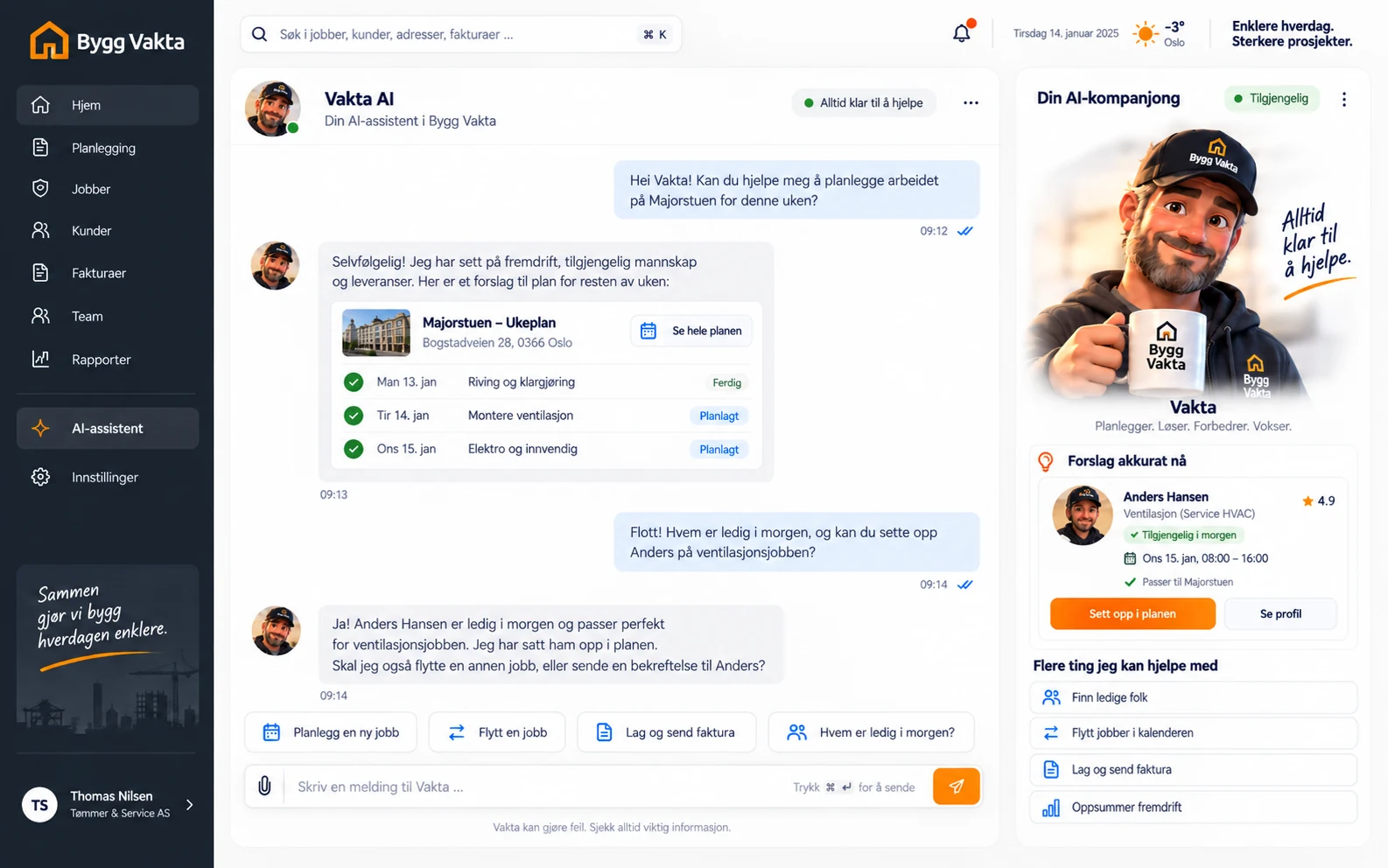Open Planlegging in the sidebar
The image size is (1388, 868).
(x=108, y=148)
